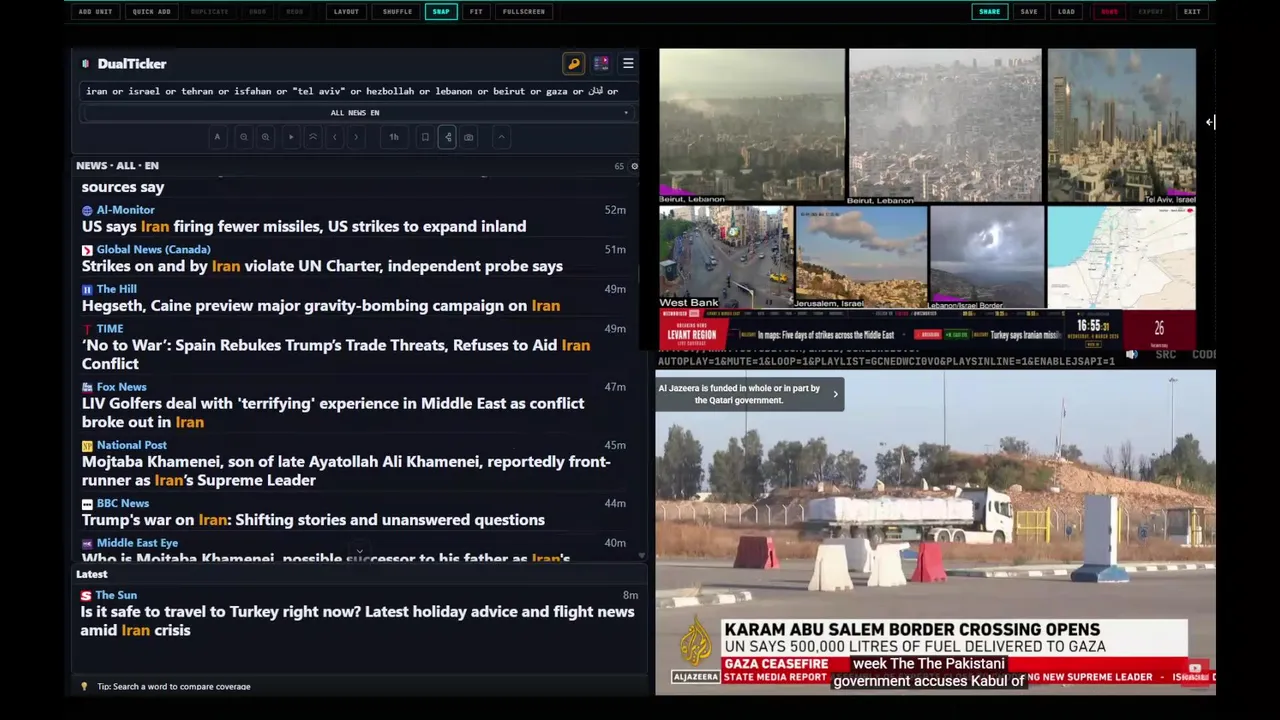
Task: Open BBC News Trump's war on Iran headline
Action: pyautogui.click(x=313, y=520)
